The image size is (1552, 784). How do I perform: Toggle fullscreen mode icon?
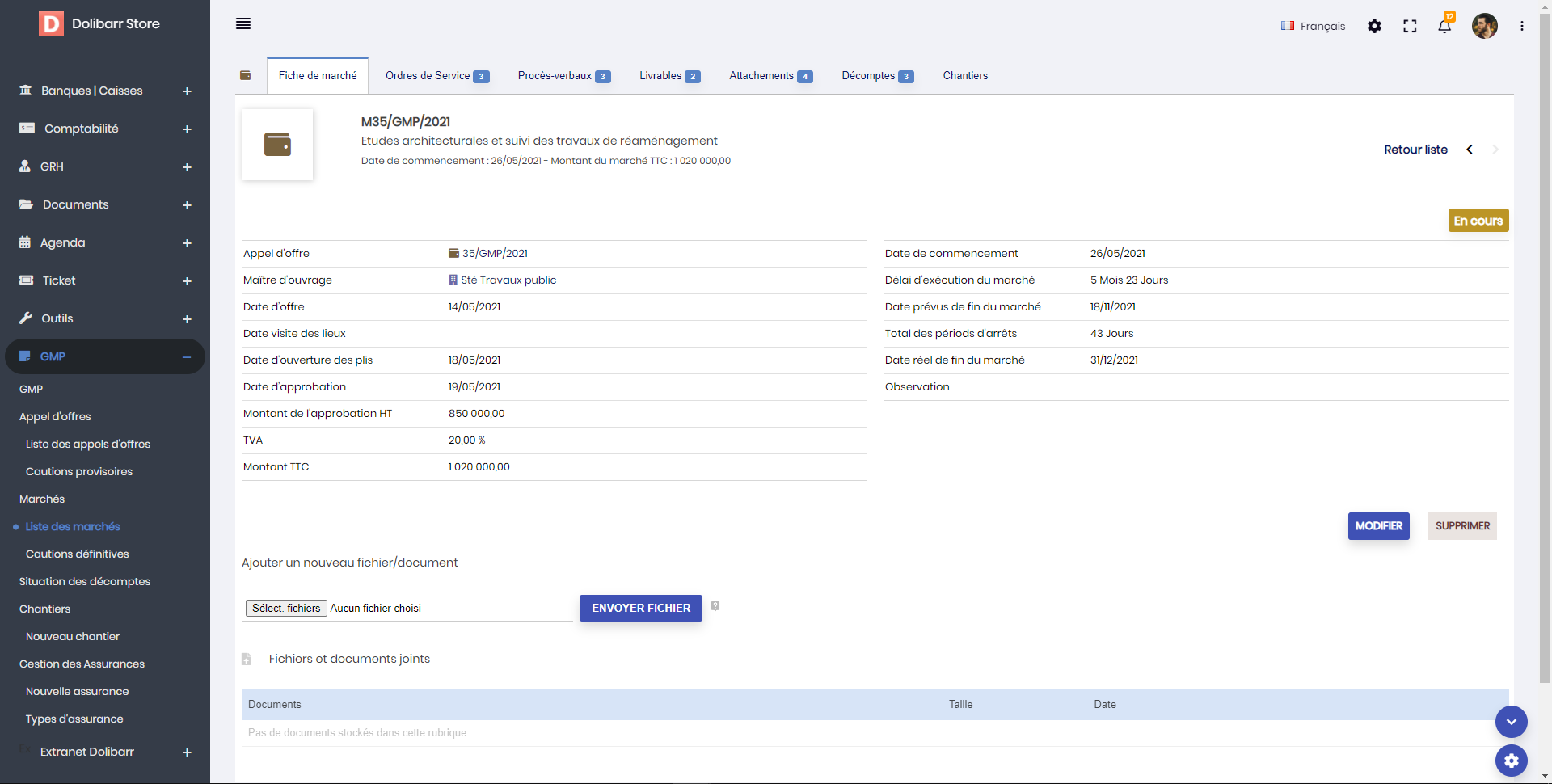tap(1410, 26)
